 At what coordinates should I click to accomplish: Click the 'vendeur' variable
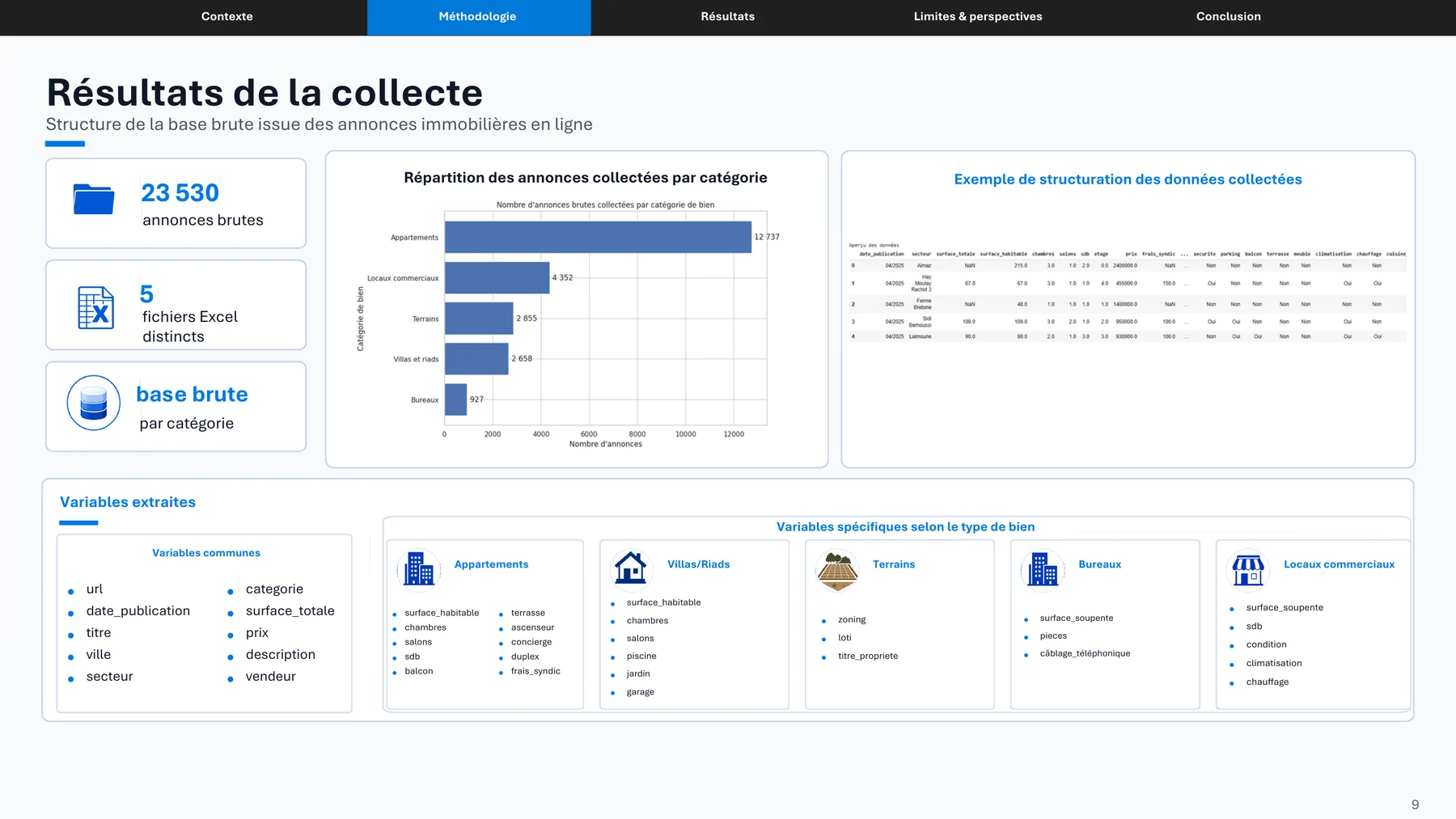pyautogui.click(x=270, y=677)
